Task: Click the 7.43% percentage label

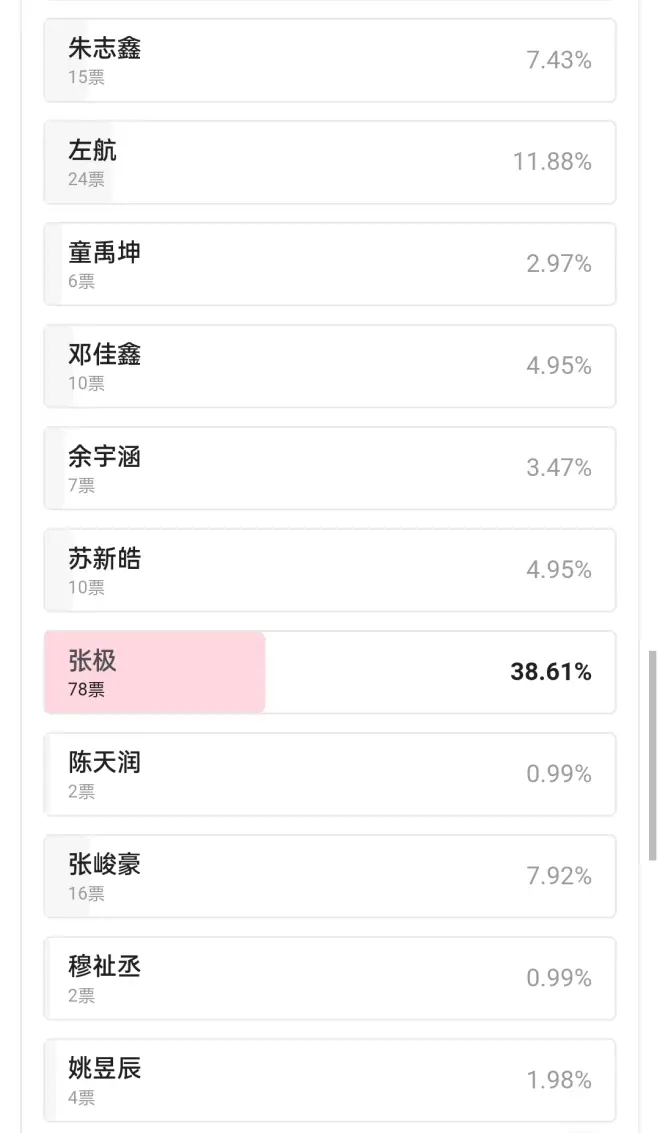Action: pyautogui.click(x=559, y=60)
